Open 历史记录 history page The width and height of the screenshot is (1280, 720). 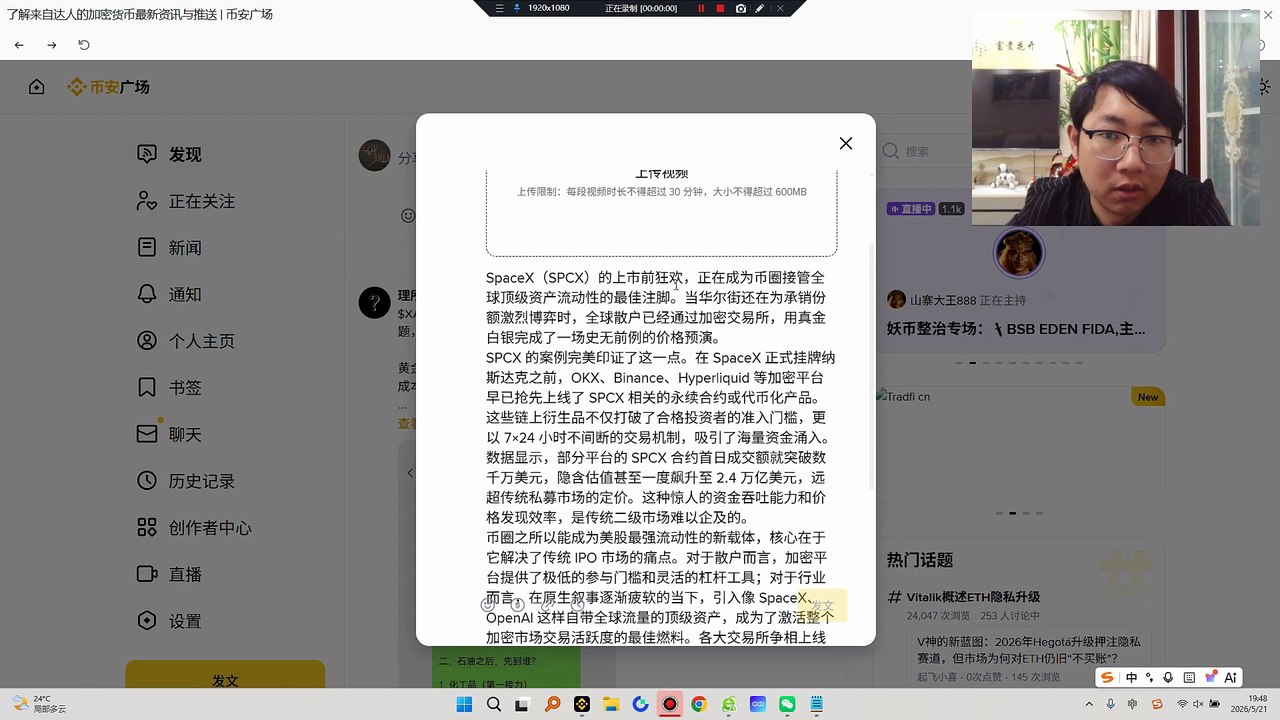[x=225, y=481]
